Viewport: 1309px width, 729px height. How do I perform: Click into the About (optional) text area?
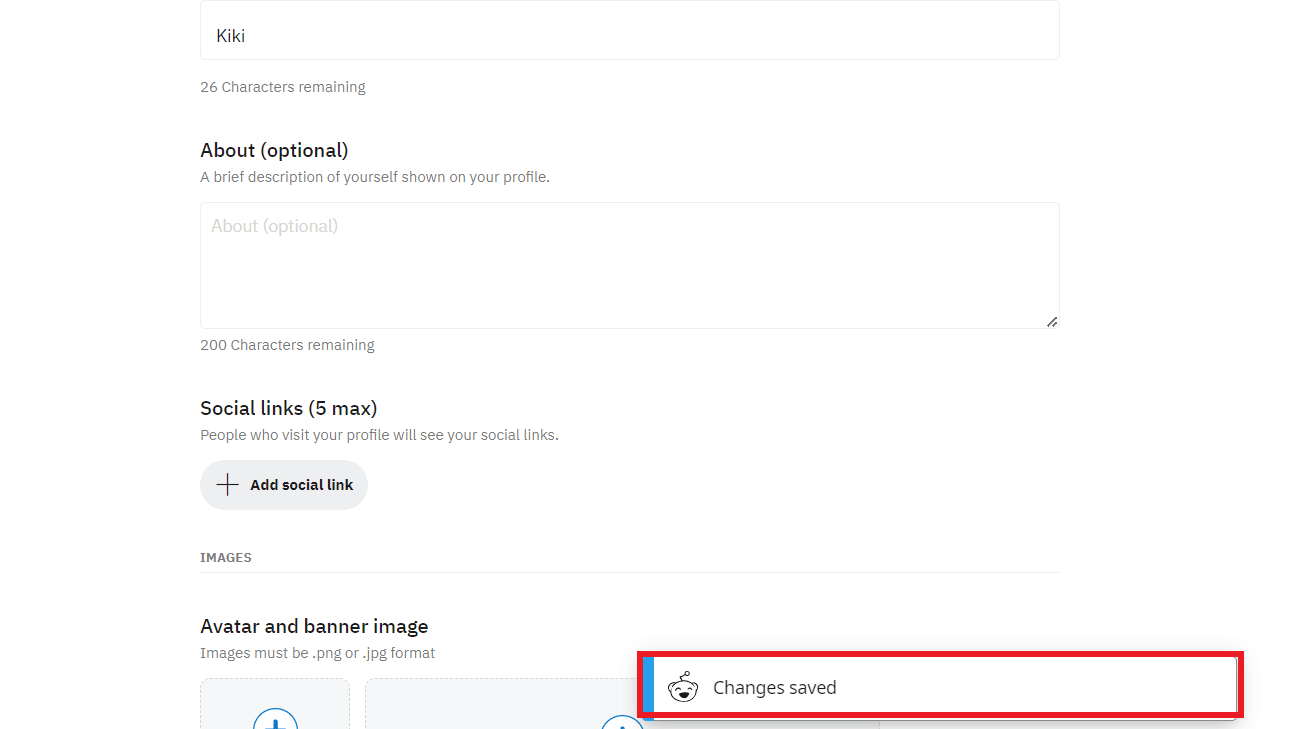point(629,265)
